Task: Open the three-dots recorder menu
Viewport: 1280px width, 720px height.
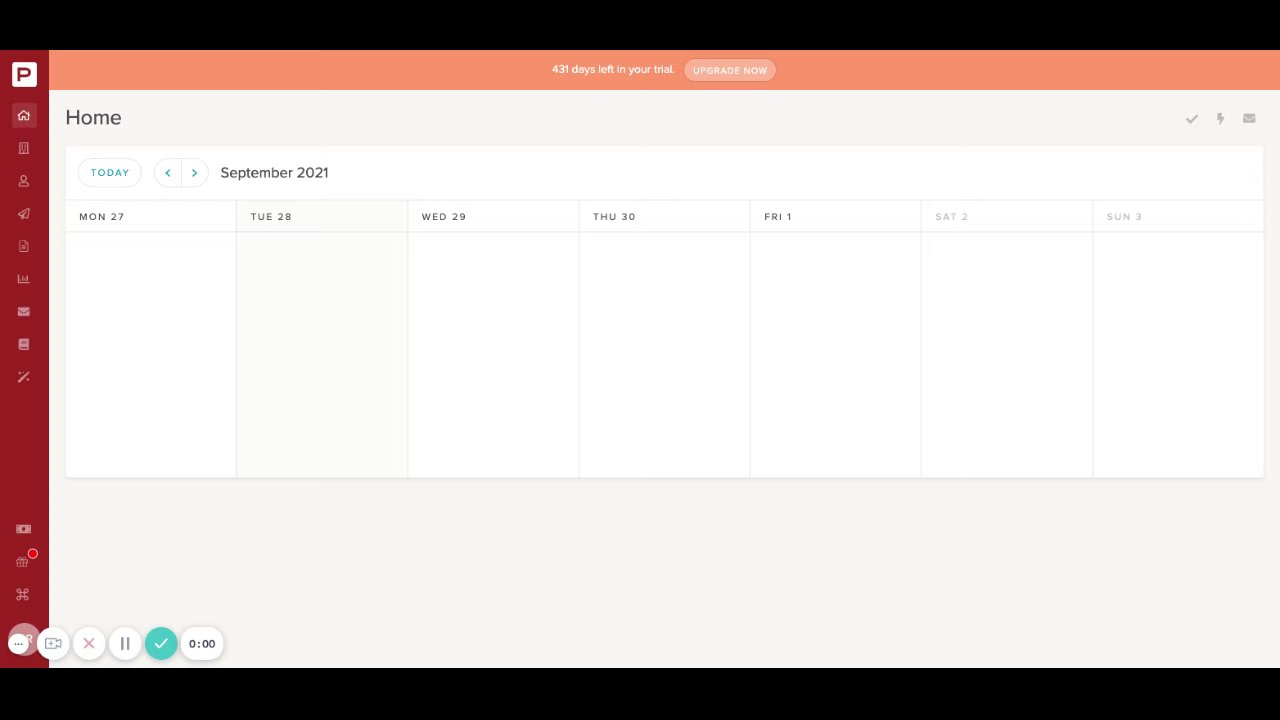Action: (19, 644)
